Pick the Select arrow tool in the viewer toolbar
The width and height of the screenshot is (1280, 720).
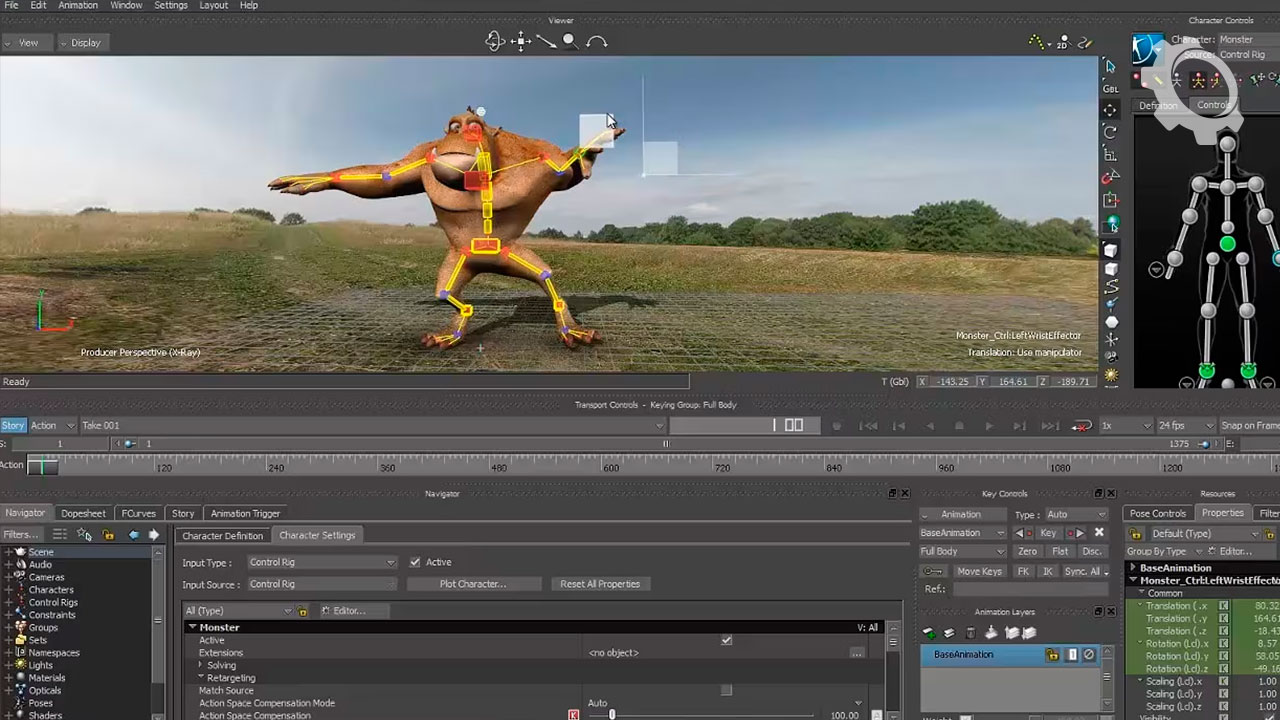(1110, 66)
